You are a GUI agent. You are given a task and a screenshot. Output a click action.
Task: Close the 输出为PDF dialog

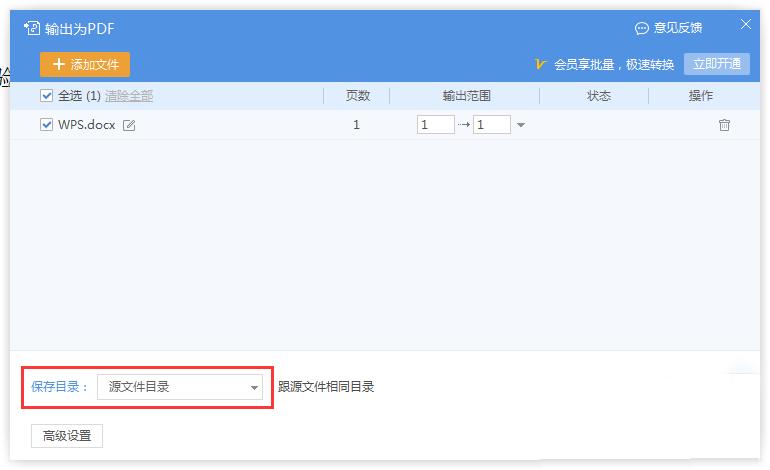pyautogui.click(x=745, y=24)
